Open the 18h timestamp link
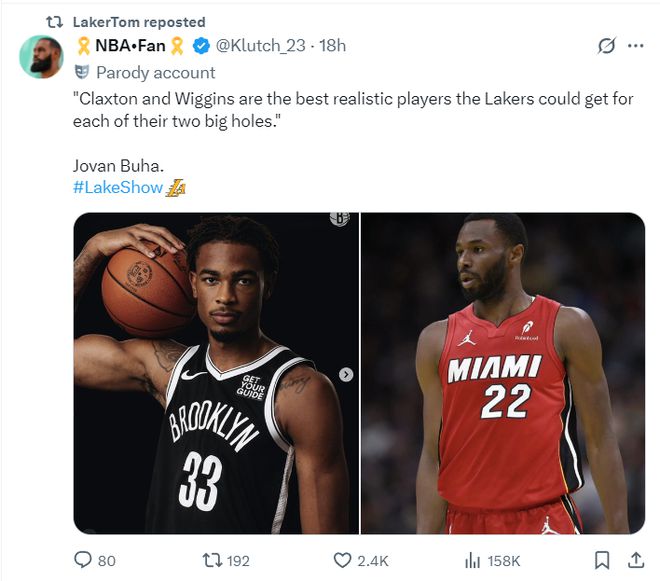The image size is (660, 581). 331,46
